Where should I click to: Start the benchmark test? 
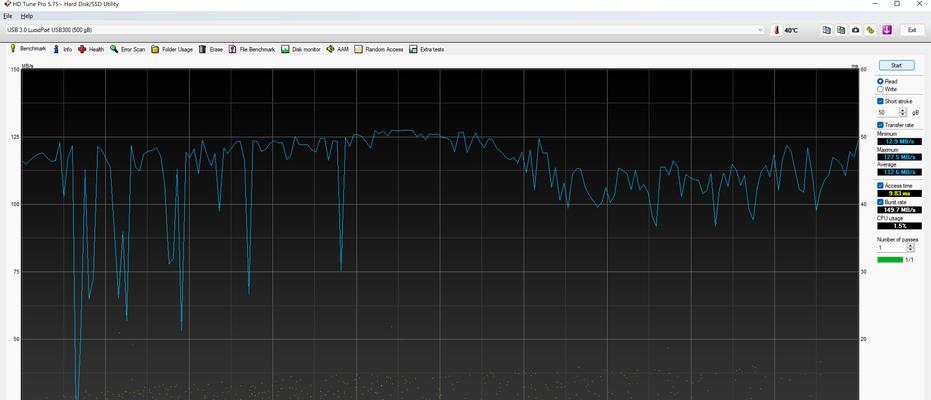point(896,65)
